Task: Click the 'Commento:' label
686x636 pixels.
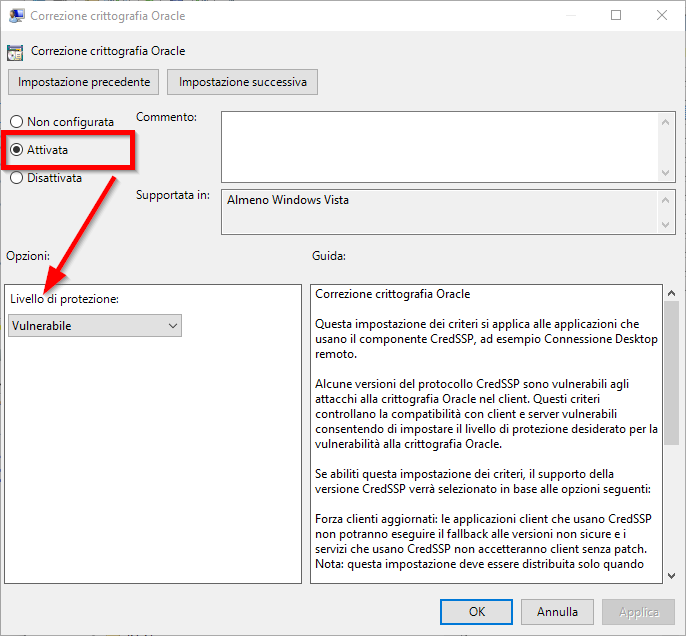Action: tap(166, 117)
